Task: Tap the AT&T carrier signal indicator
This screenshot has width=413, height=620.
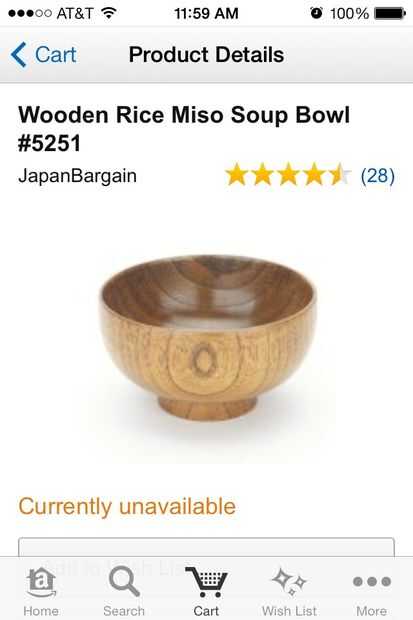Action: [x=51, y=13]
